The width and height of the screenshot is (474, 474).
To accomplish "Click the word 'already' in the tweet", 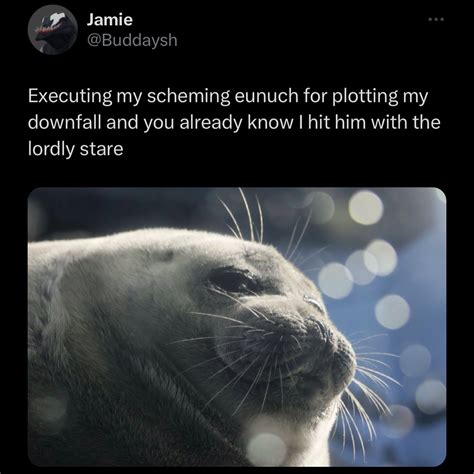I will pyautogui.click(x=211, y=122).
